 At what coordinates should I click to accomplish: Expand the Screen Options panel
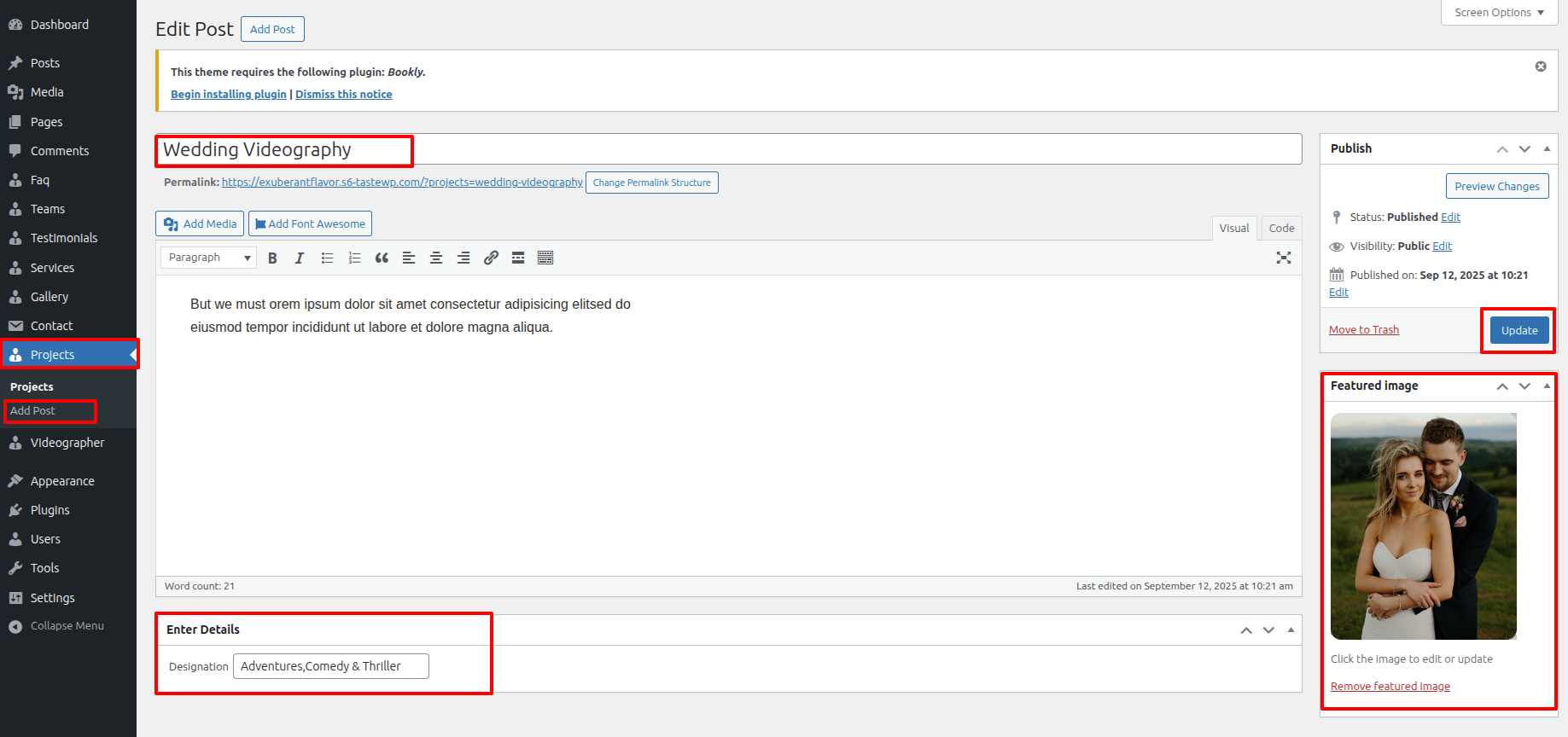1499,13
